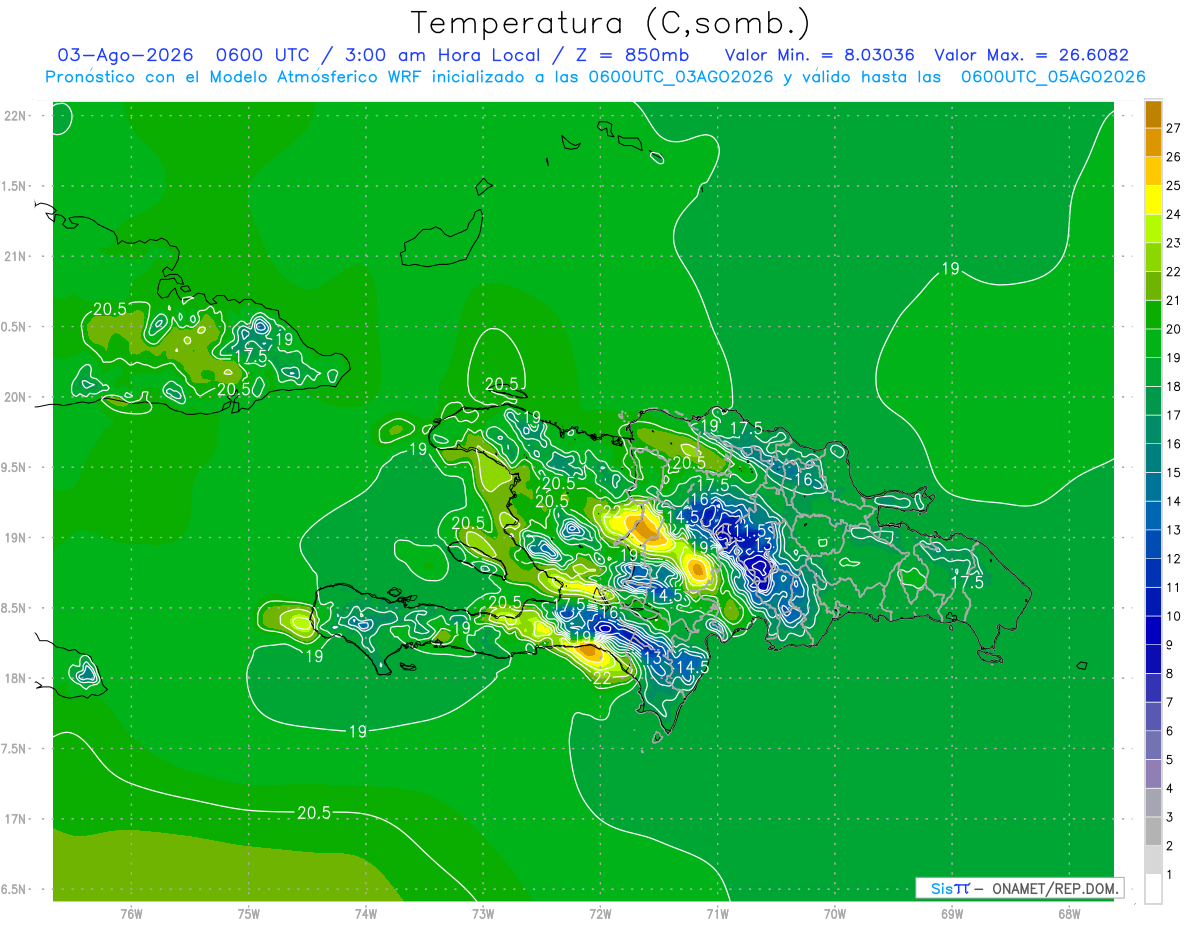The height and width of the screenshot is (927, 1200).
Task: Click the '22N' latitude label
Action: coord(15,116)
